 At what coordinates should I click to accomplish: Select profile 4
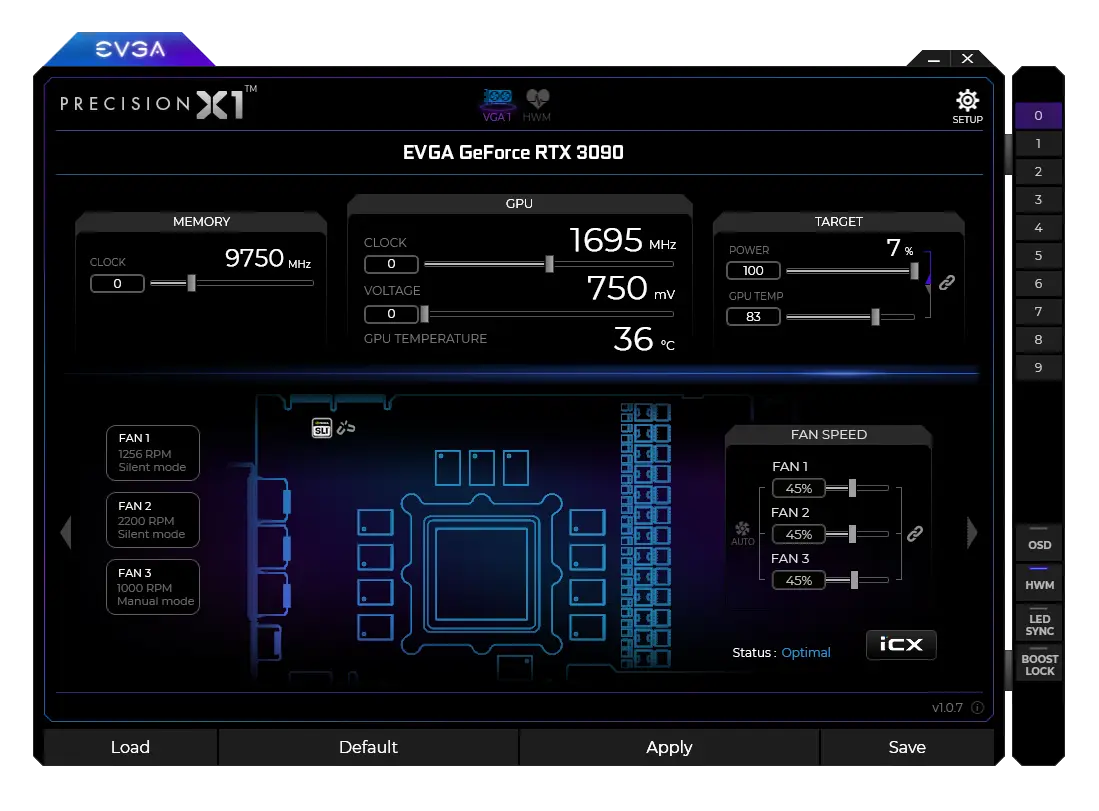coord(1038,228)
